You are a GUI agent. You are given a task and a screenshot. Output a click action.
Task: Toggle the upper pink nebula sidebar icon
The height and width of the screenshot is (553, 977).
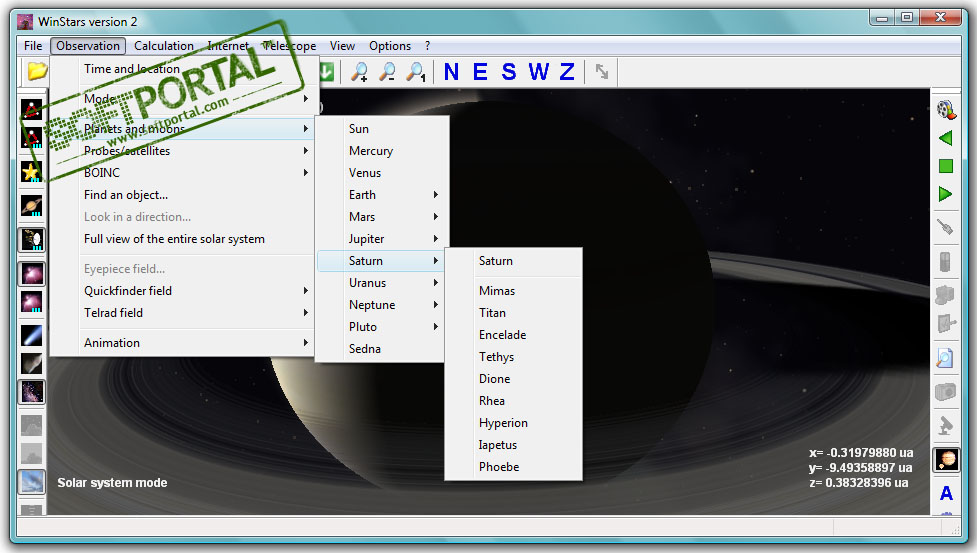31,273
